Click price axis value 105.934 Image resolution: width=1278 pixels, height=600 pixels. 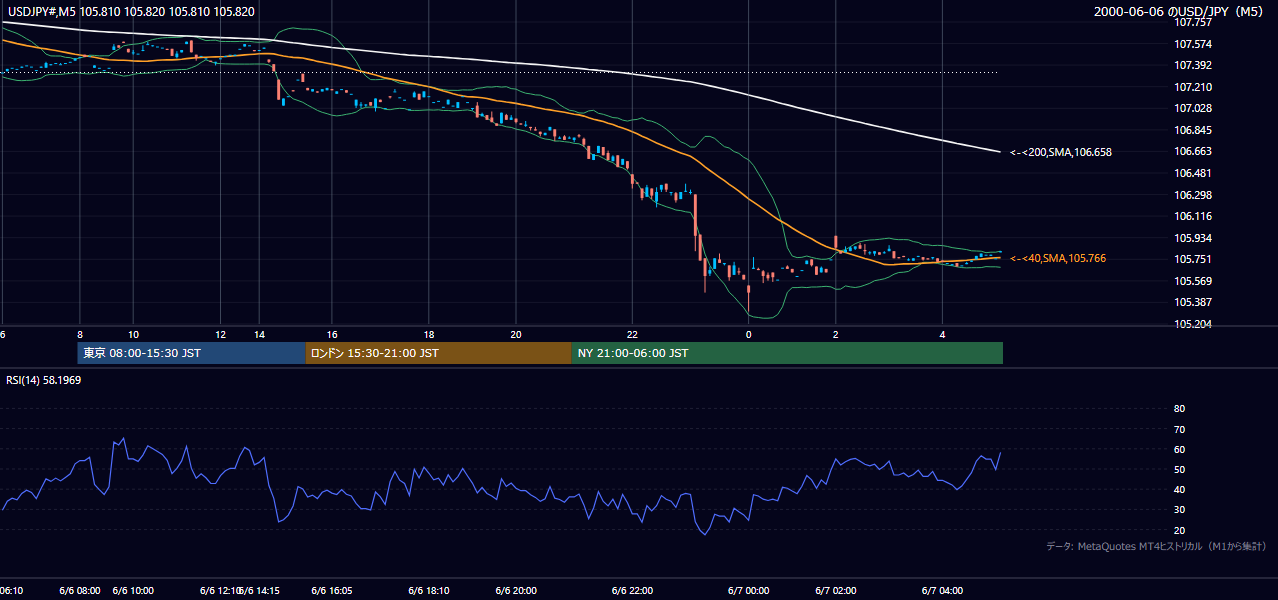click(1192, 238)
